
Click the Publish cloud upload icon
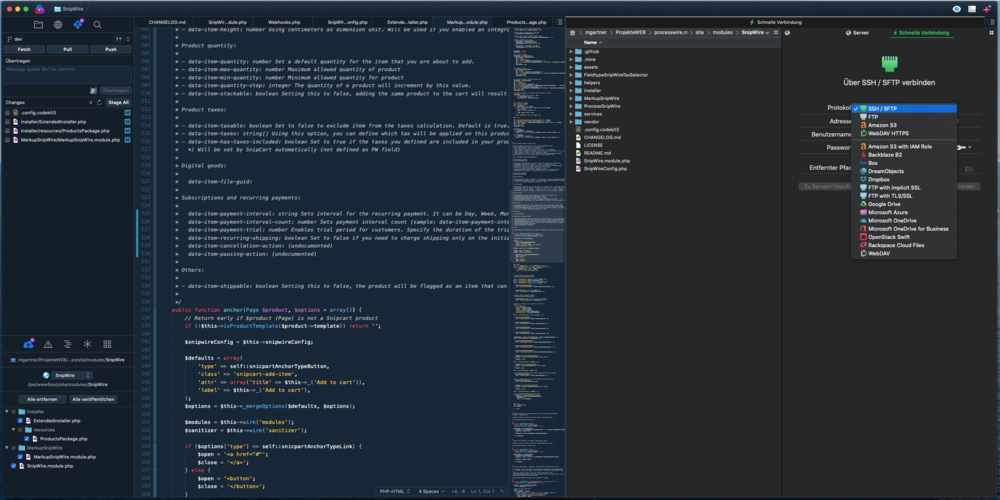(28, 343)
